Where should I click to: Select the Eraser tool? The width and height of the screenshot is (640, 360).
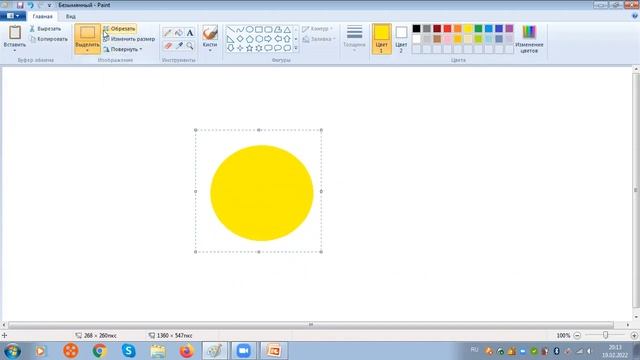click(167, 46)
